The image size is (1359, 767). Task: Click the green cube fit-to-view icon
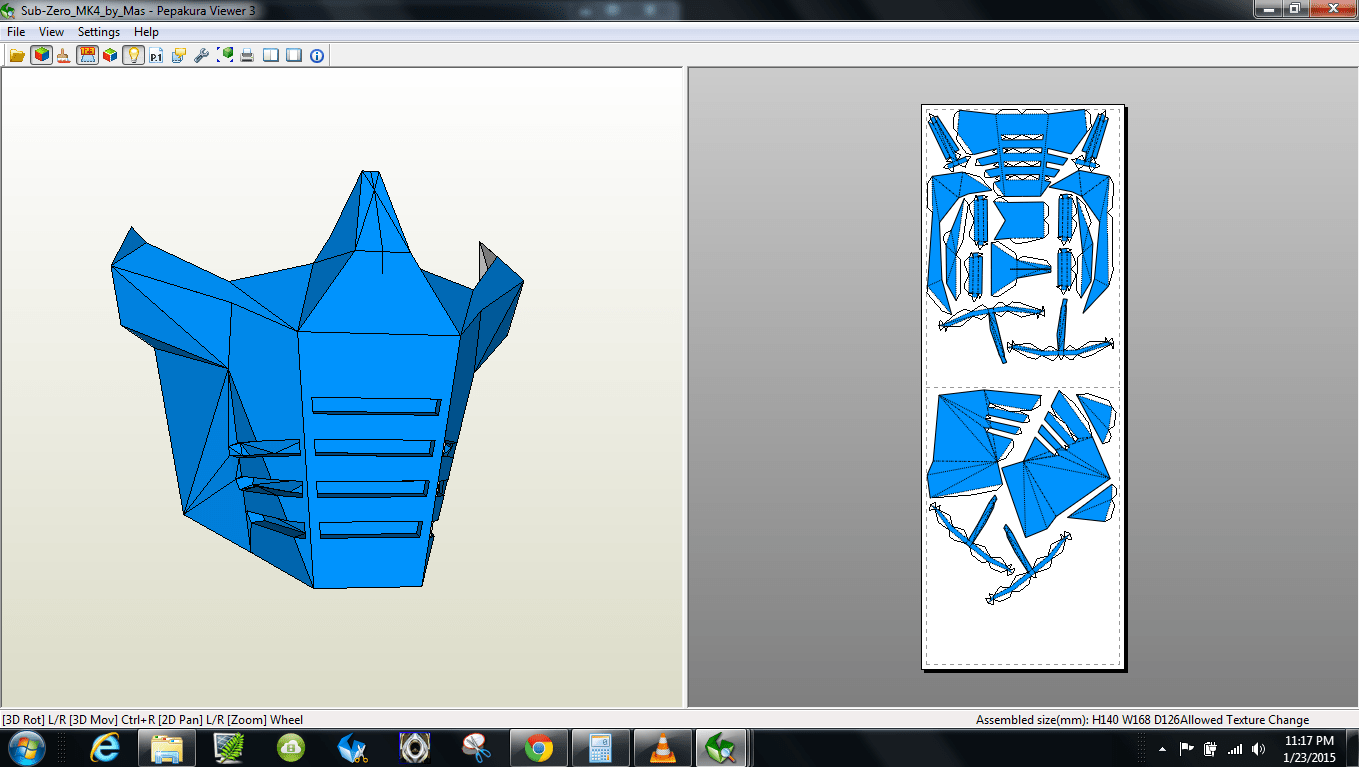pos(225,55)
